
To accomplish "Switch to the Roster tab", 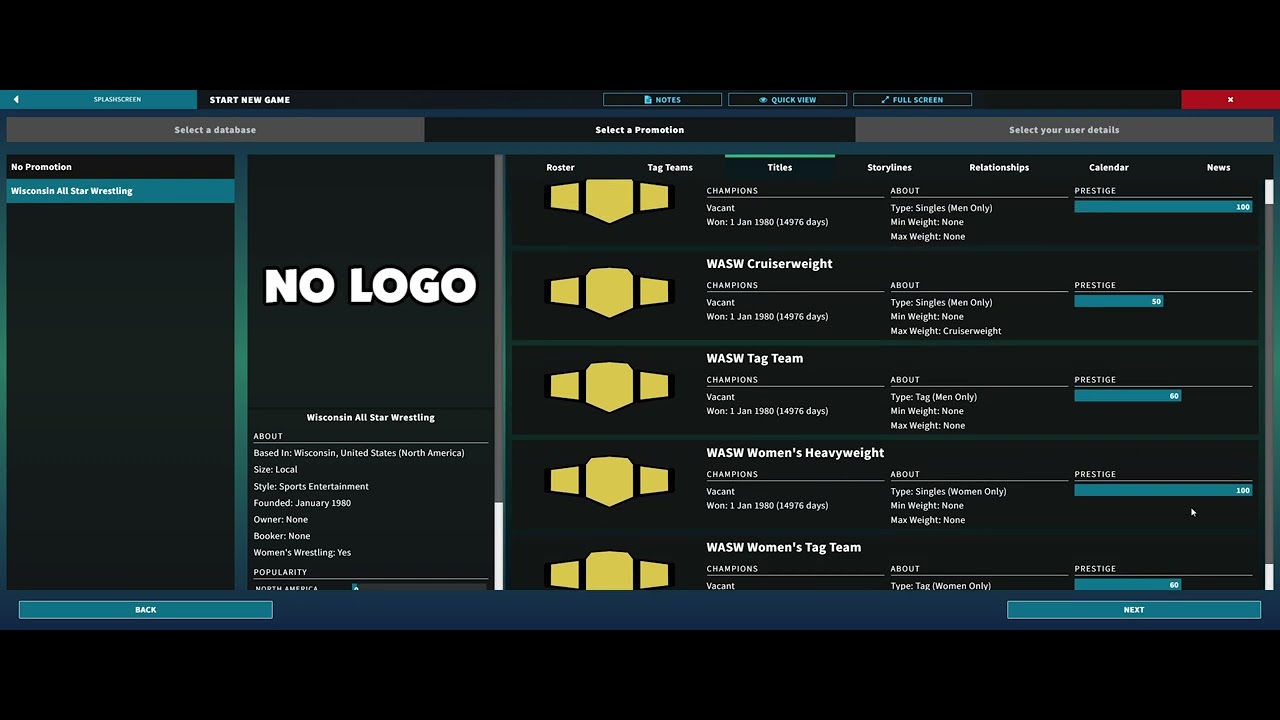I will (x=560, y=168).
